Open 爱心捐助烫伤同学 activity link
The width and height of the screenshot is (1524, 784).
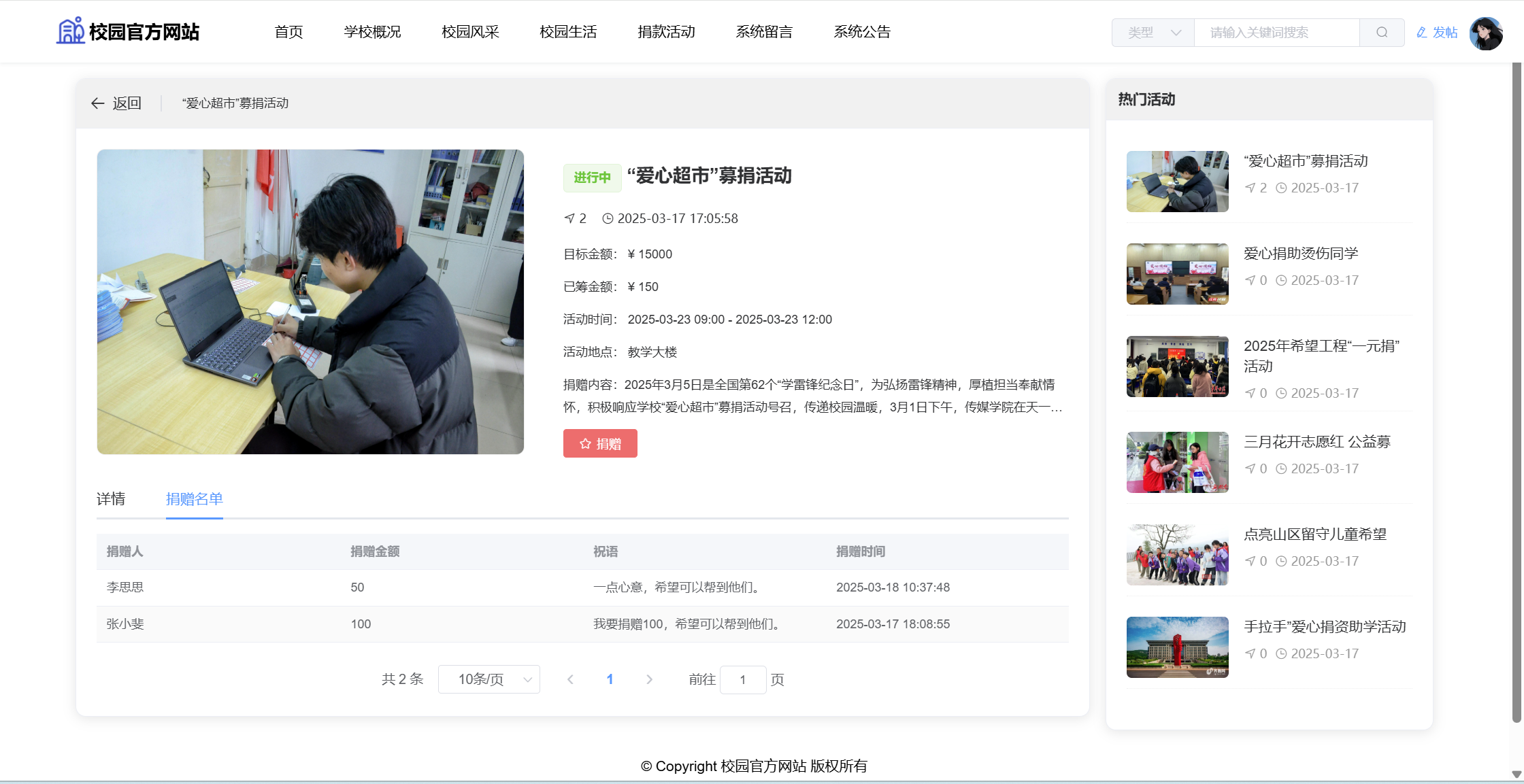point(1300,254)
